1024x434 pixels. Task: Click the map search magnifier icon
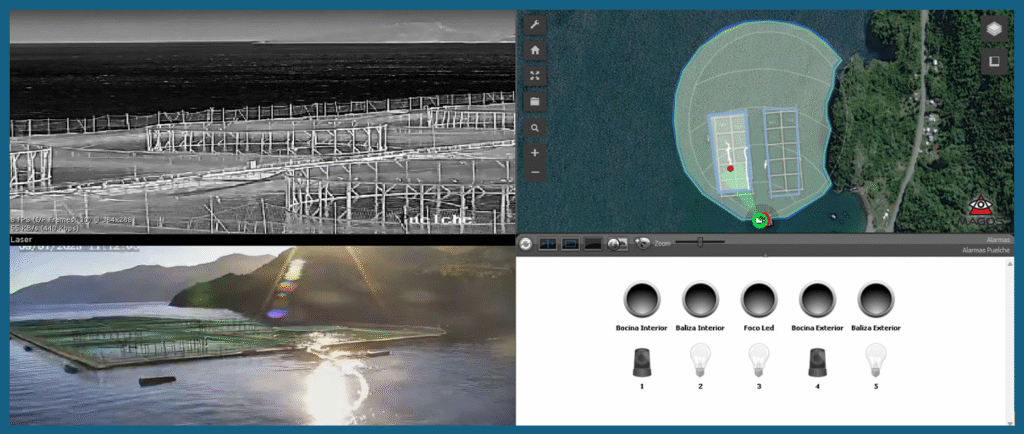click(535, 128)
